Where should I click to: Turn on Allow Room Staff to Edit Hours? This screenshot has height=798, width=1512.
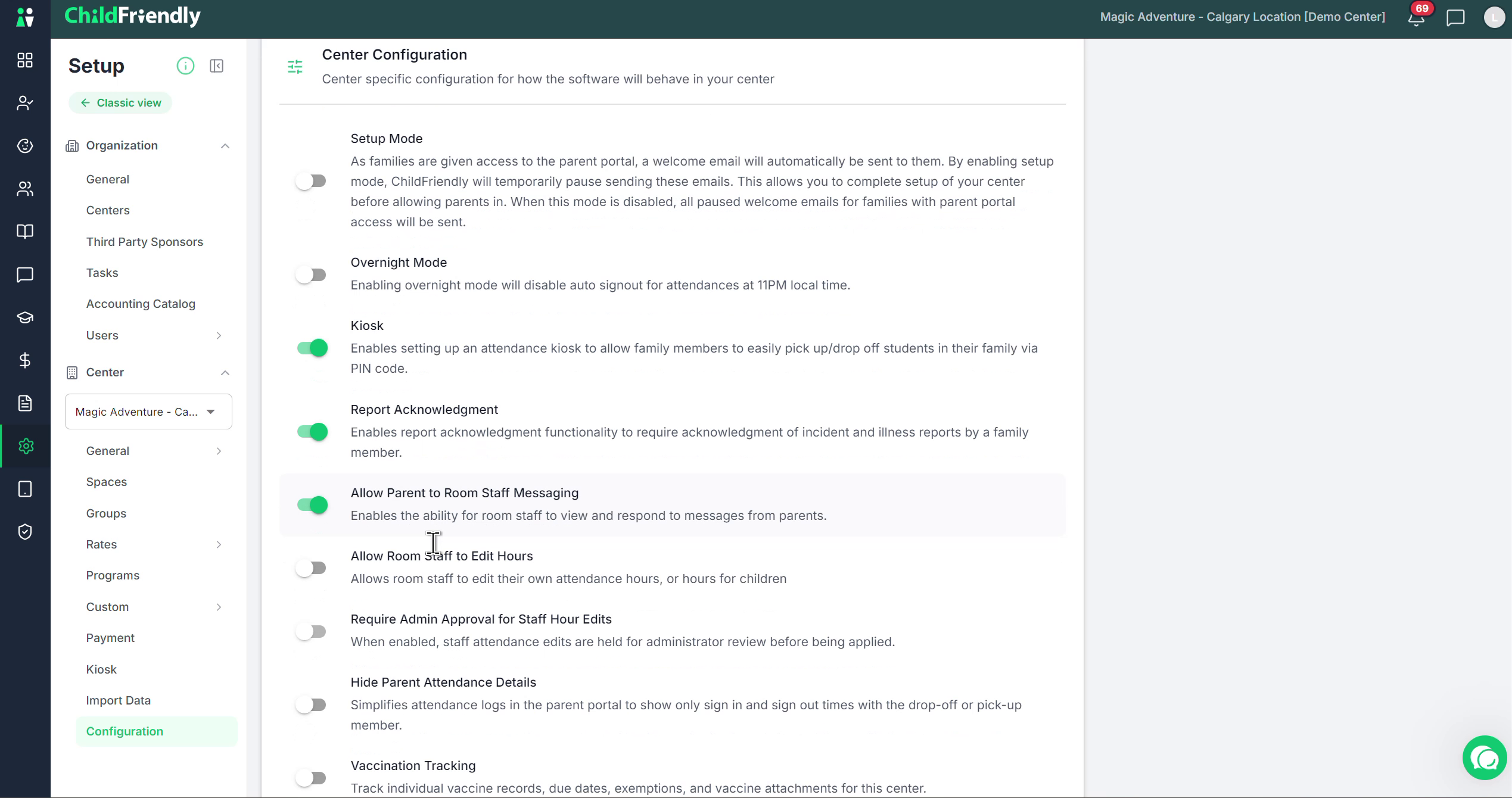click(x=311, y=568)
